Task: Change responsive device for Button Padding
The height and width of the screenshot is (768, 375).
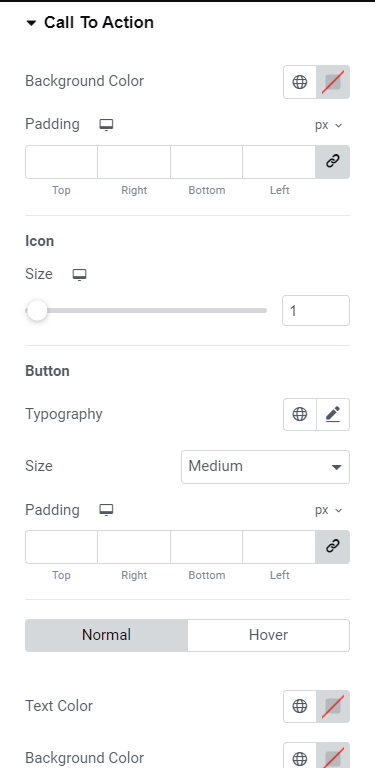Action: [x=106, y=510]
